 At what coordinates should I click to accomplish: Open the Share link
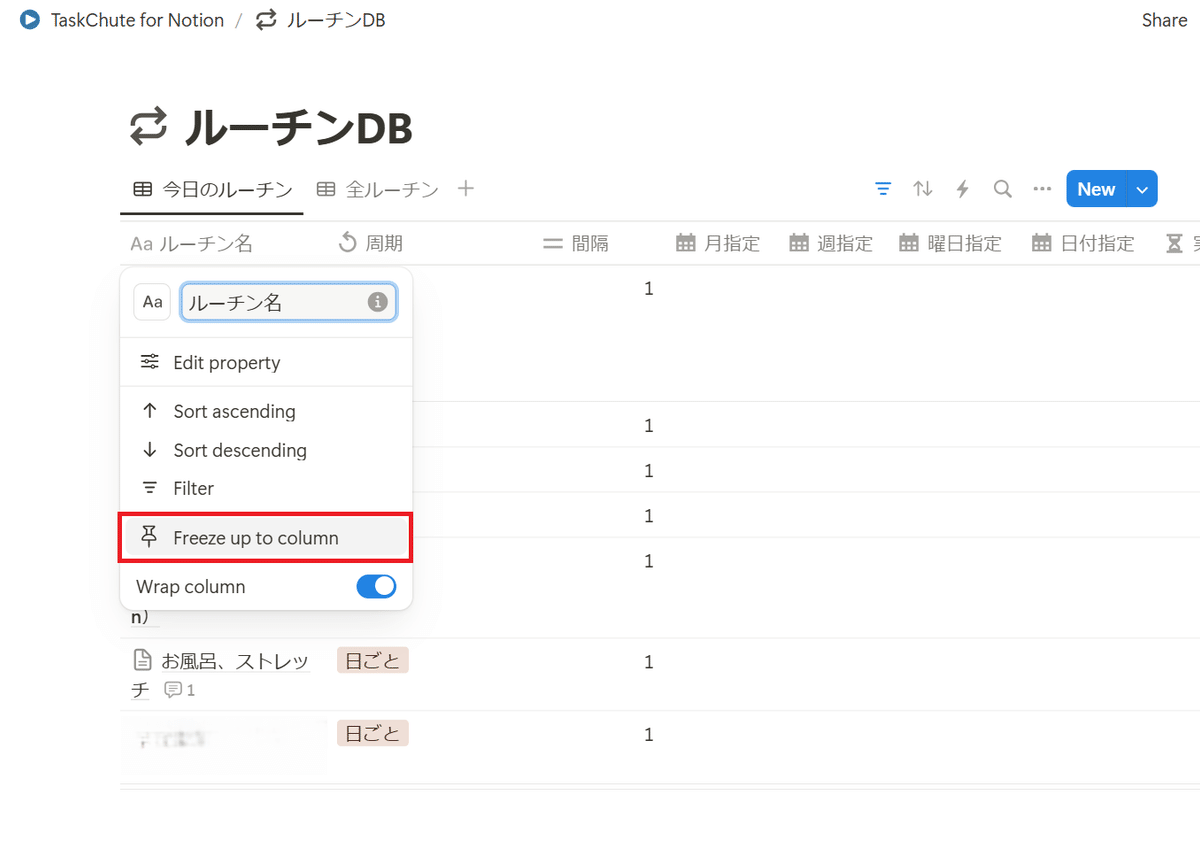(x=1164, y=19)
